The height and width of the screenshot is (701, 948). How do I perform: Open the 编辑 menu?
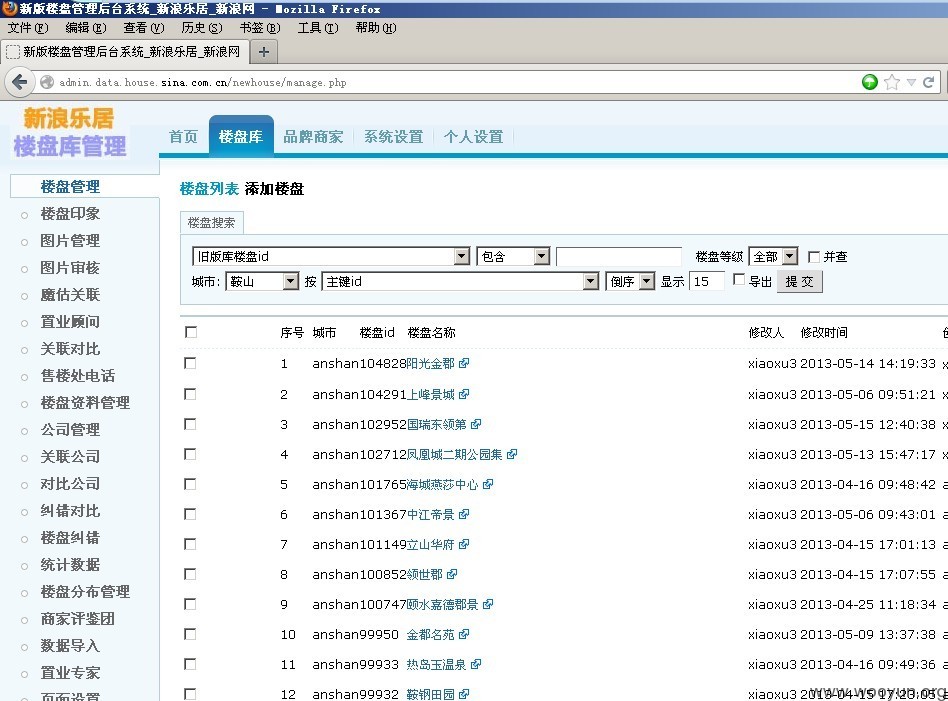86,28
